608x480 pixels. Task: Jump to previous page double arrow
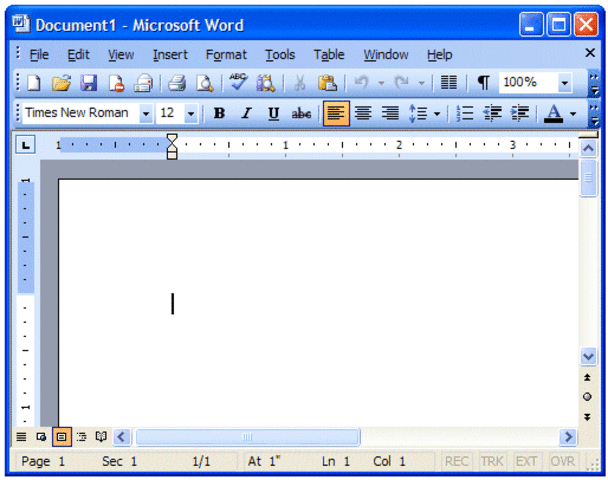(x=587, y=377)
